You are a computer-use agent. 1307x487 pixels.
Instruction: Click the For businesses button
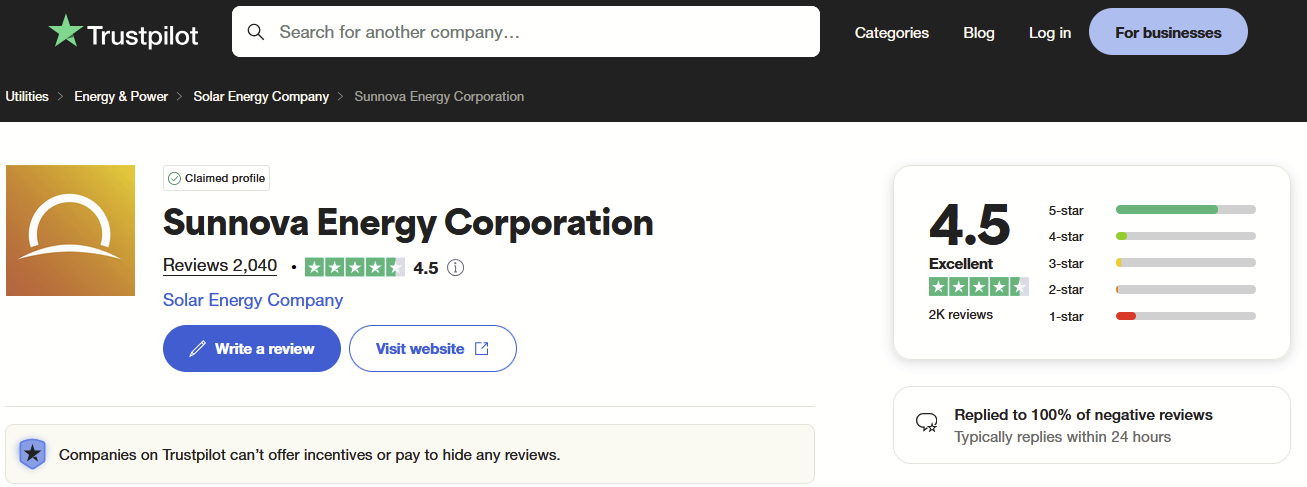[1167, 33]
